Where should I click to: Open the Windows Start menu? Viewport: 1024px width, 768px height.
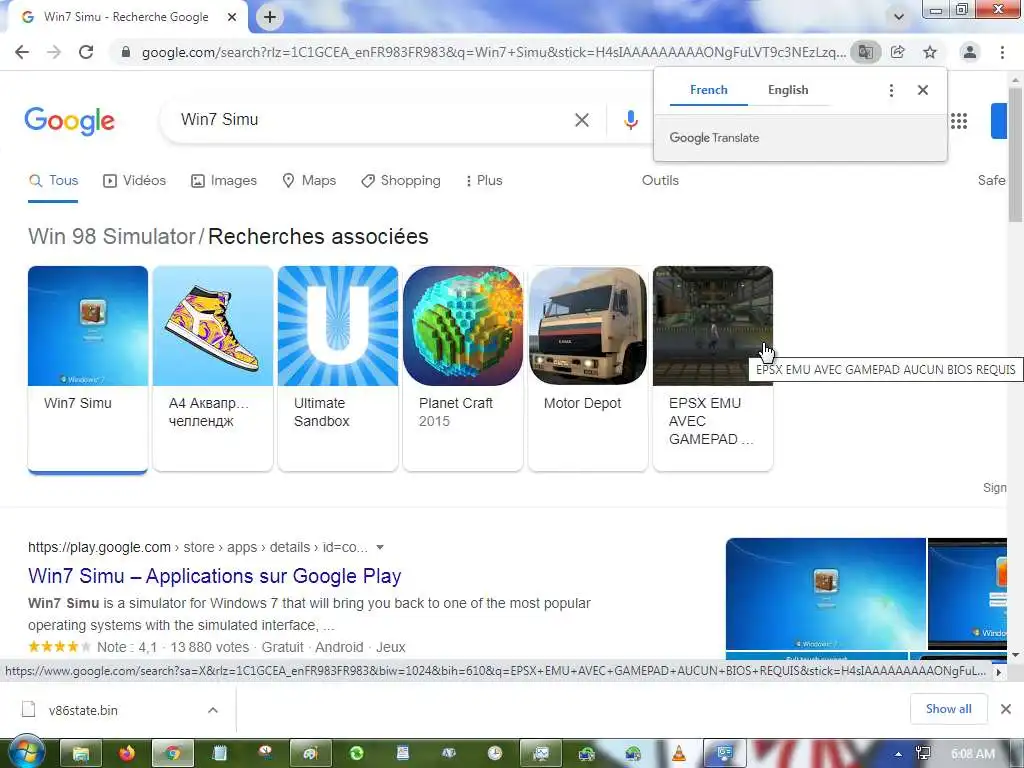point(26,752)
